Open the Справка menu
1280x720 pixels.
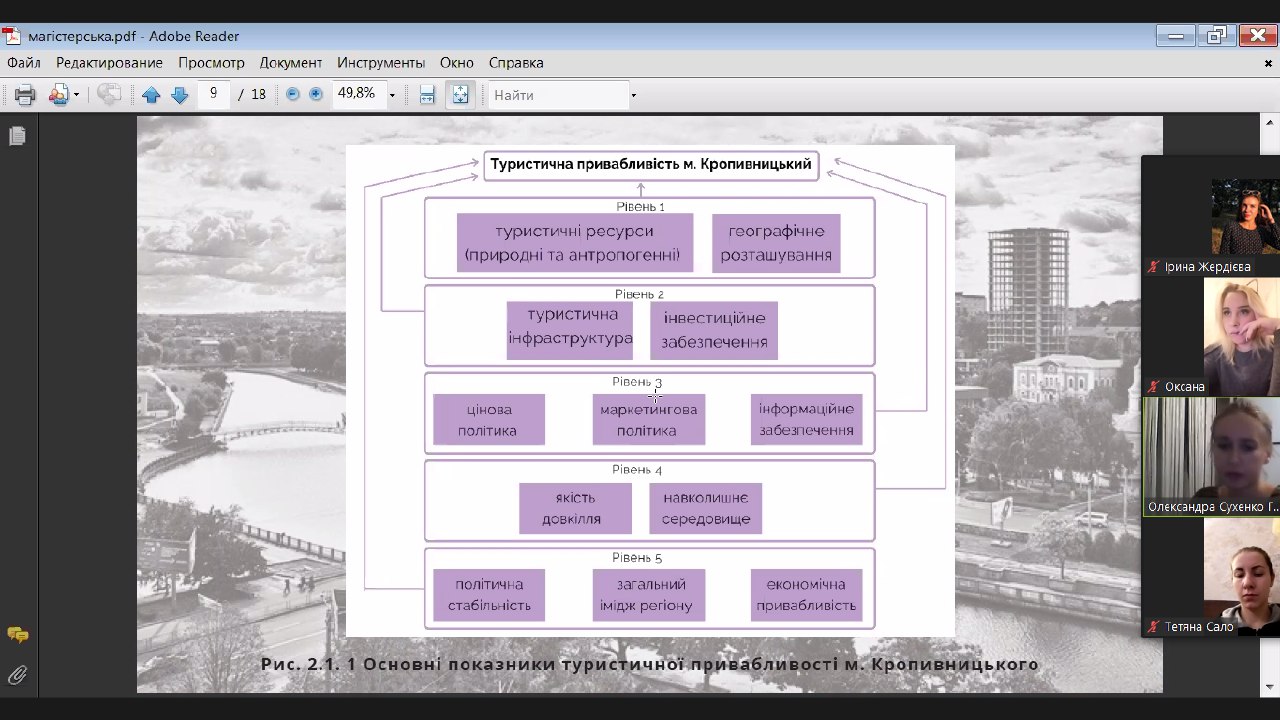[x=516, y=62]
